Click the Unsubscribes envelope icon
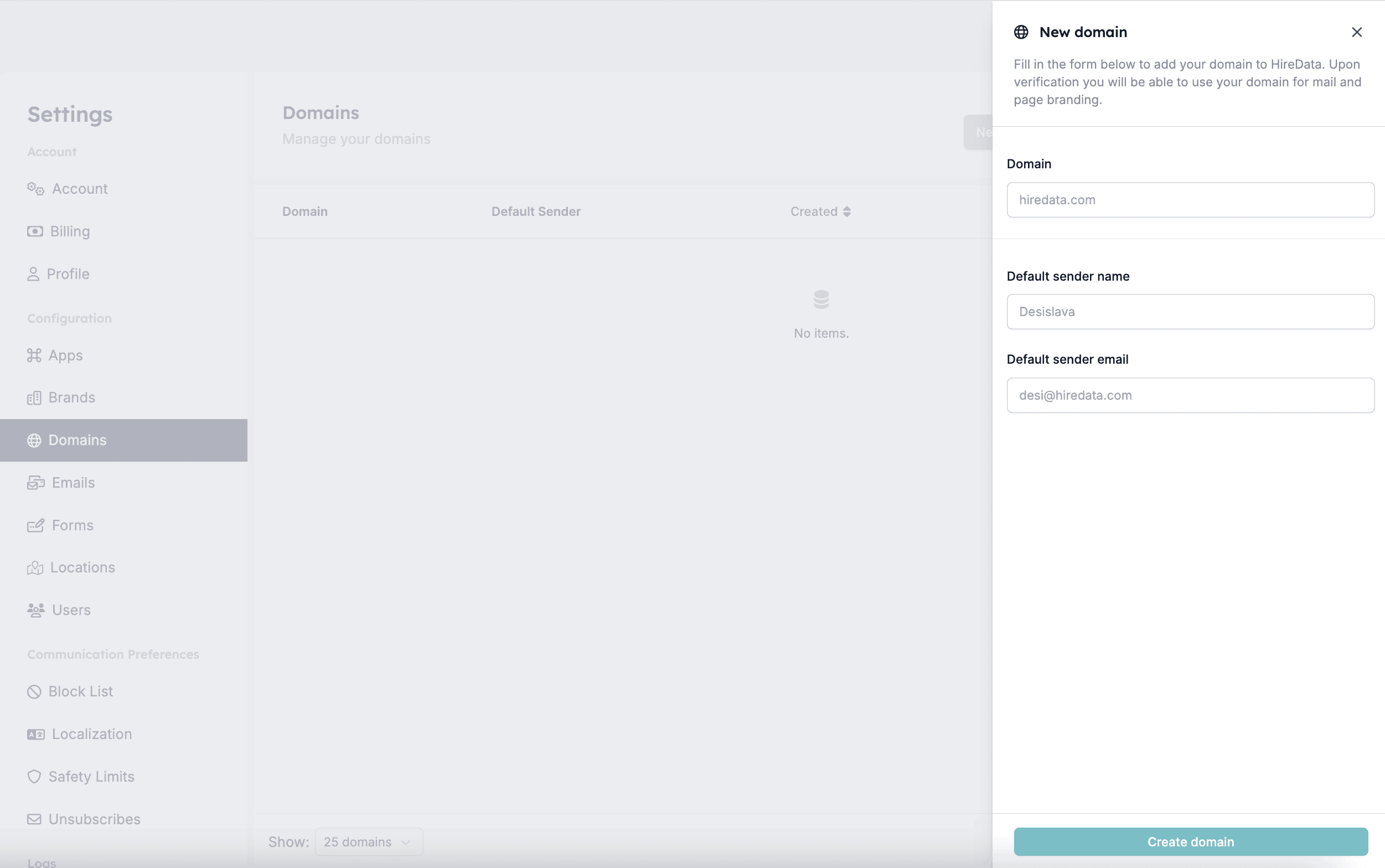Viewport: 1385px width, 868px height. 34,819
